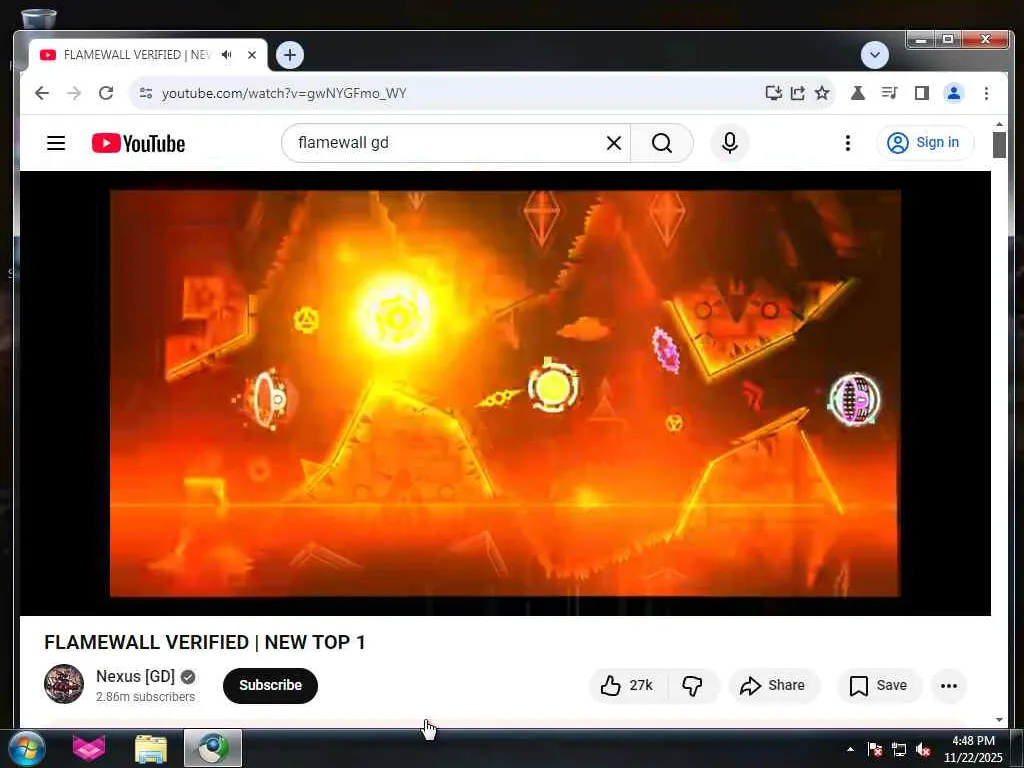Expand the tab search dropdown
This screenshot has width=1024, height=768.
pos(874,55)
